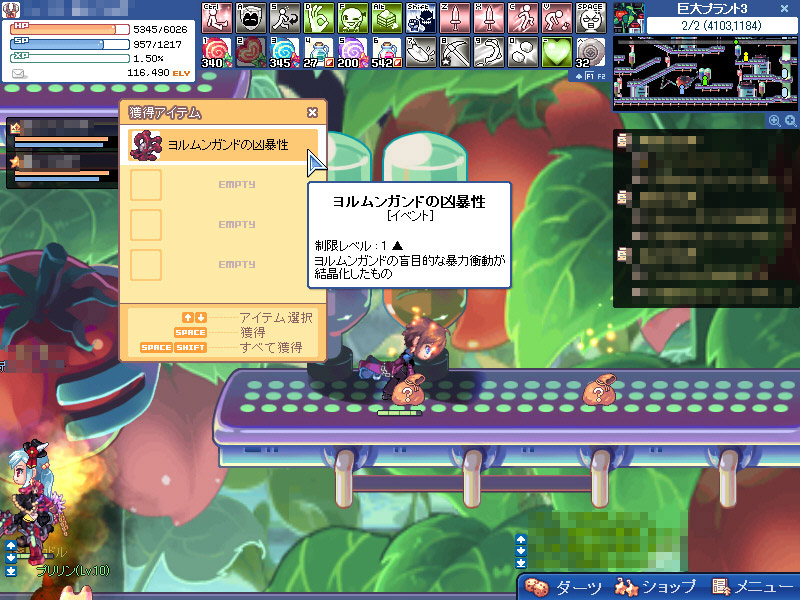Screen dimensions: 800x600
Task: Activate the Shift key fist monster skill
Action: pos(421,17)
